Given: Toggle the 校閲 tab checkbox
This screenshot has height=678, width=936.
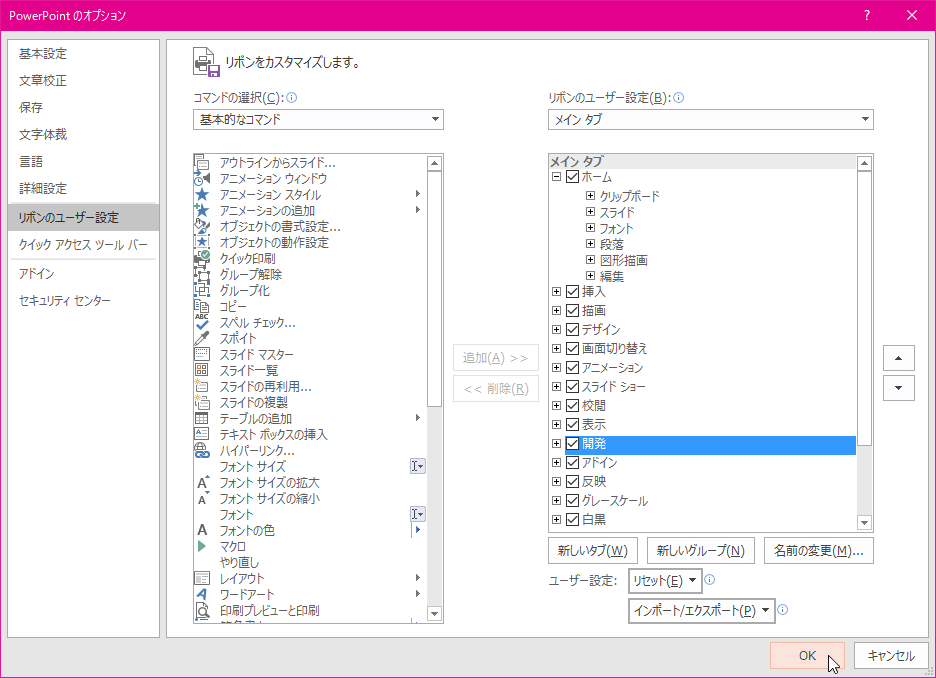Looking at the screenshot, I should [572, 405].
